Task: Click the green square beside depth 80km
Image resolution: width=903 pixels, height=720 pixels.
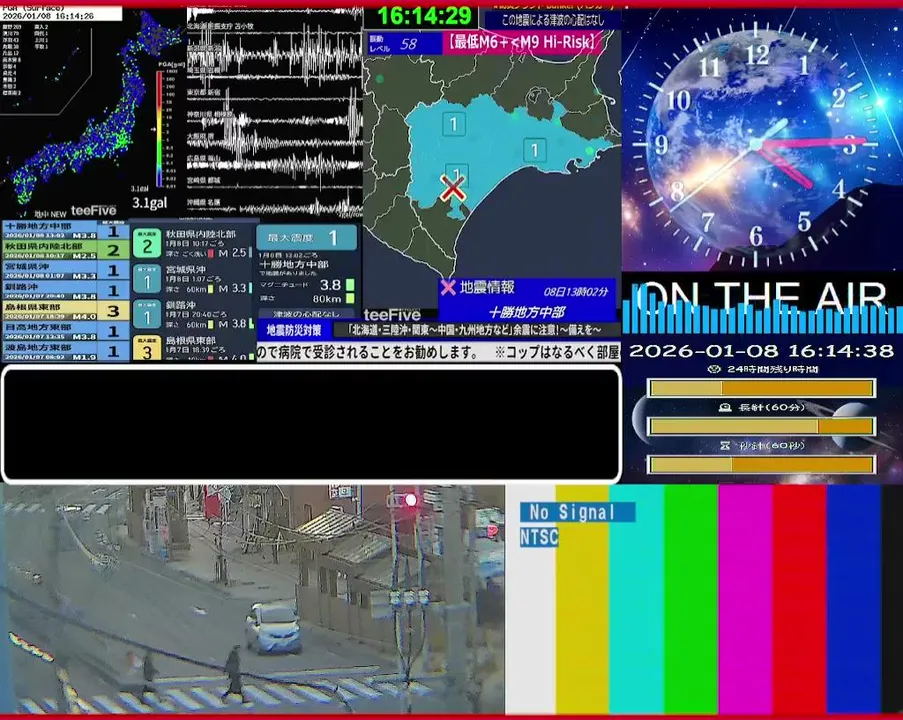Action: point(350,298)
